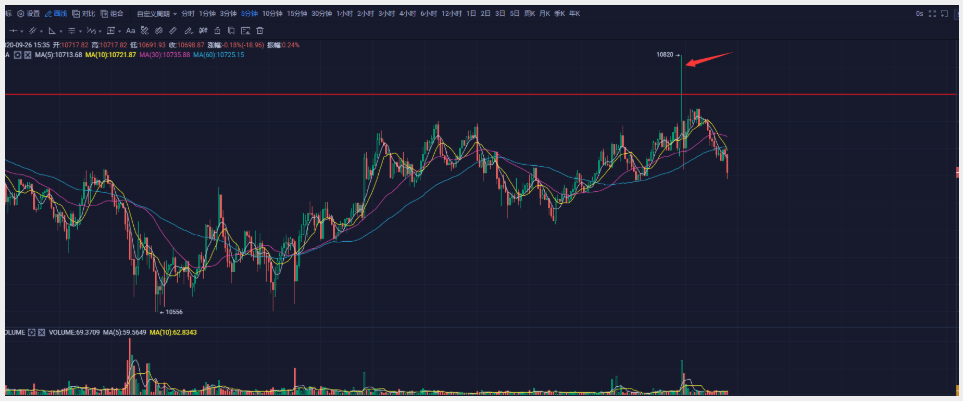Switch to the 2日 timeframe

click(486, 14)
